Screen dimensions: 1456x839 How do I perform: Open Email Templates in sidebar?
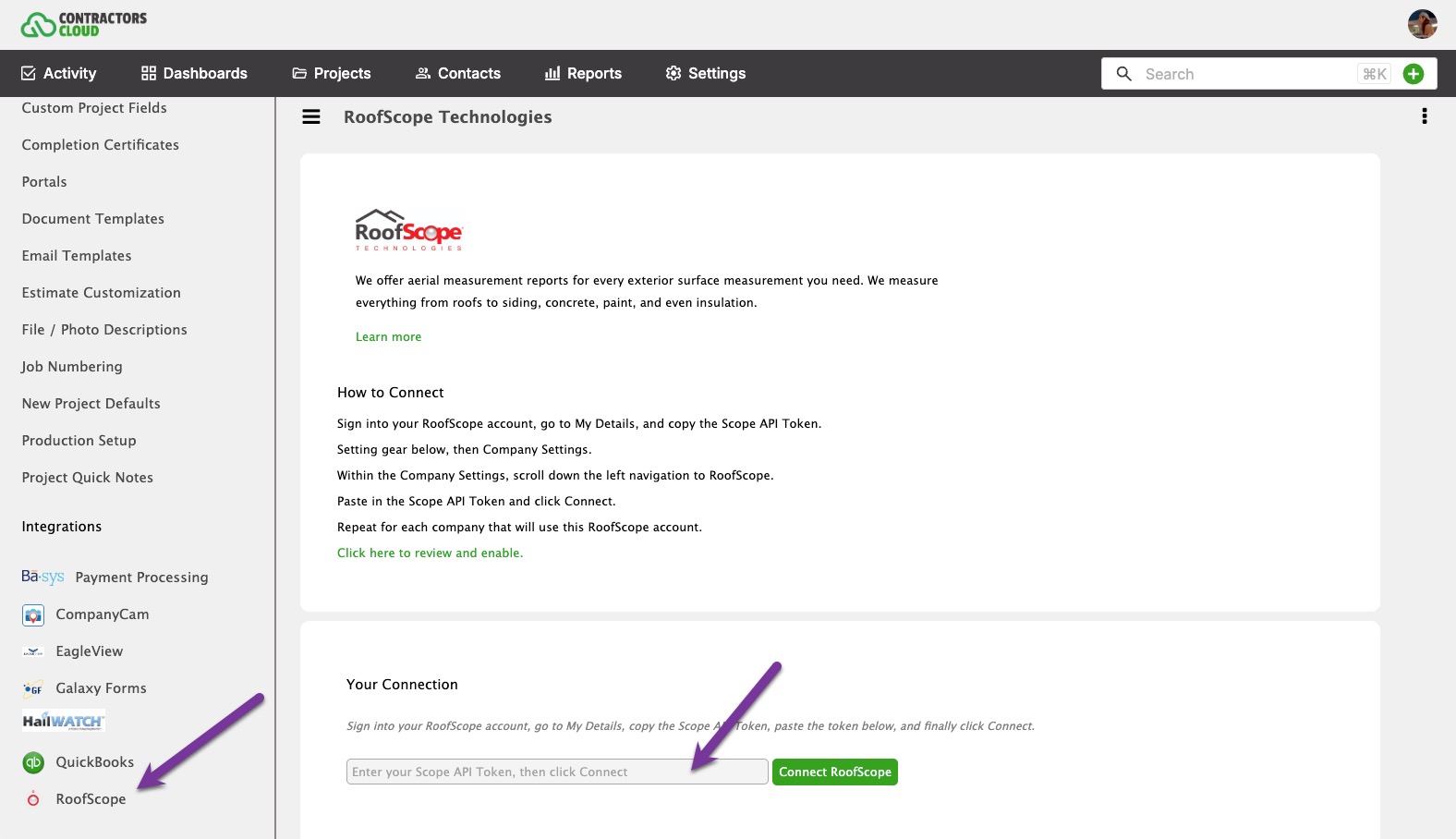pyautogui.click(x=77, y=256)
